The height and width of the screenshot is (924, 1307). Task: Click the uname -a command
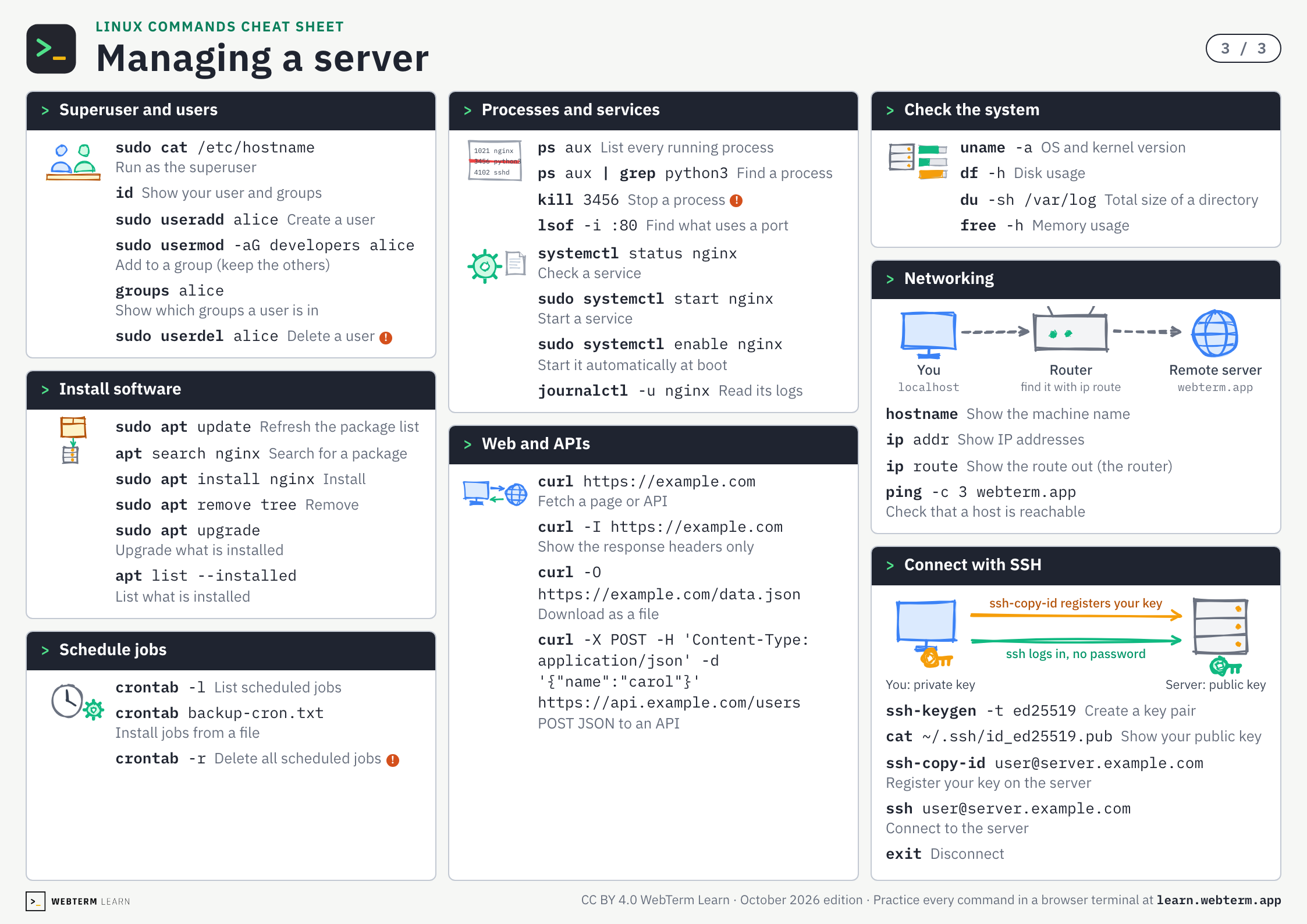click(x=996, y=148)
